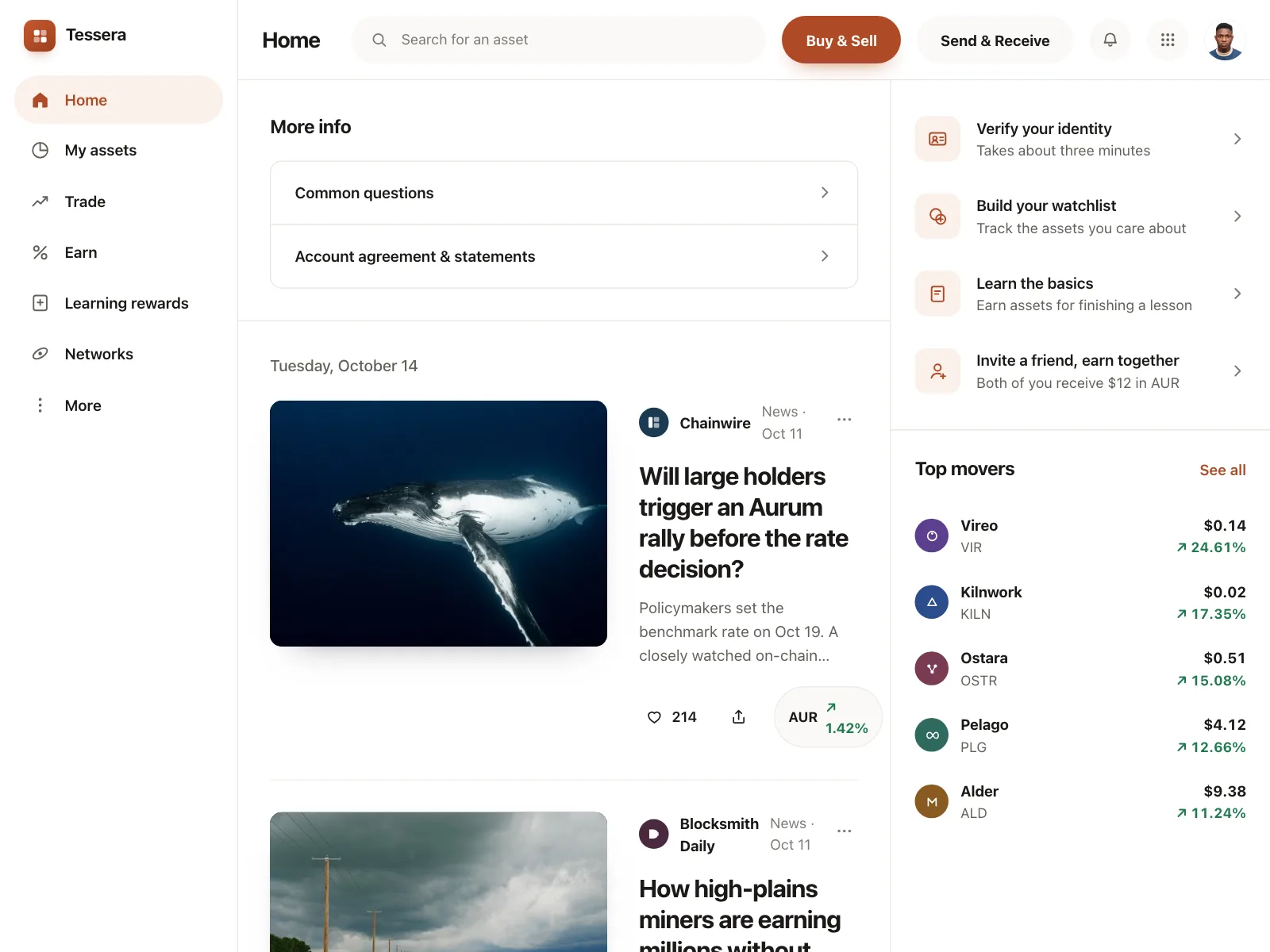Click the Both of you receive $12 subtitle
Image resolution: width=1270 pixels, height=952 pixels.
coord(1078,383)
